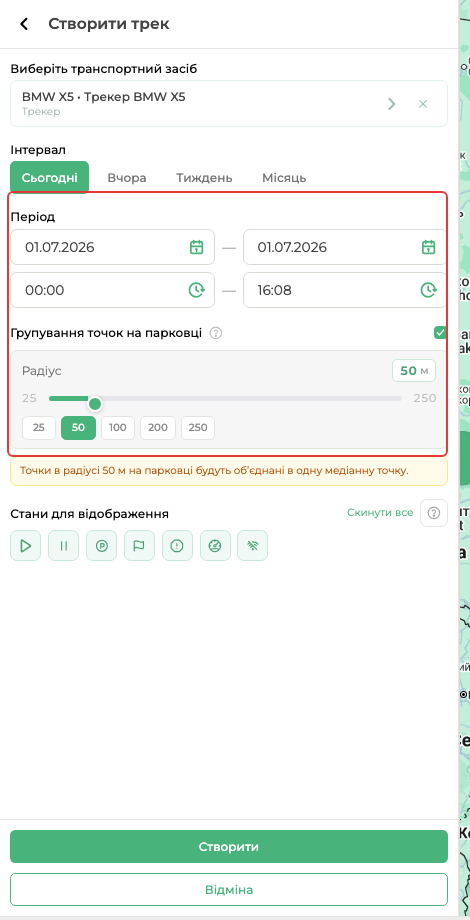Clear selected vehicle with X icon
Image resolution: width=470 pixels, height=920 pixels.
click(x=422, y=104)
